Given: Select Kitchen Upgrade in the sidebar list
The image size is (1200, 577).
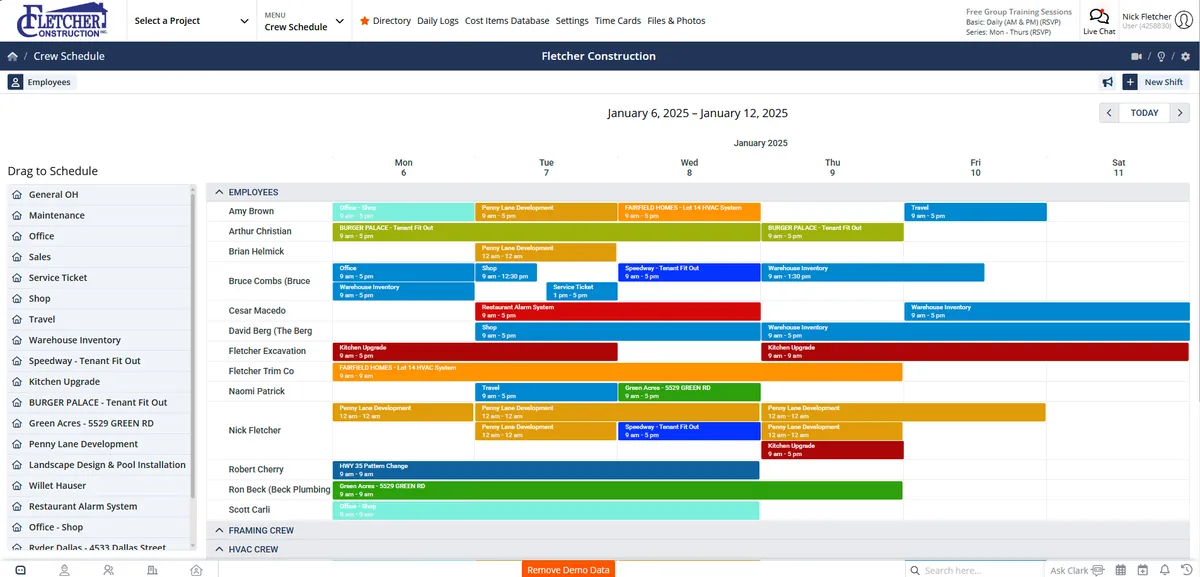Looking at the screenshot, I should (64, 382).
